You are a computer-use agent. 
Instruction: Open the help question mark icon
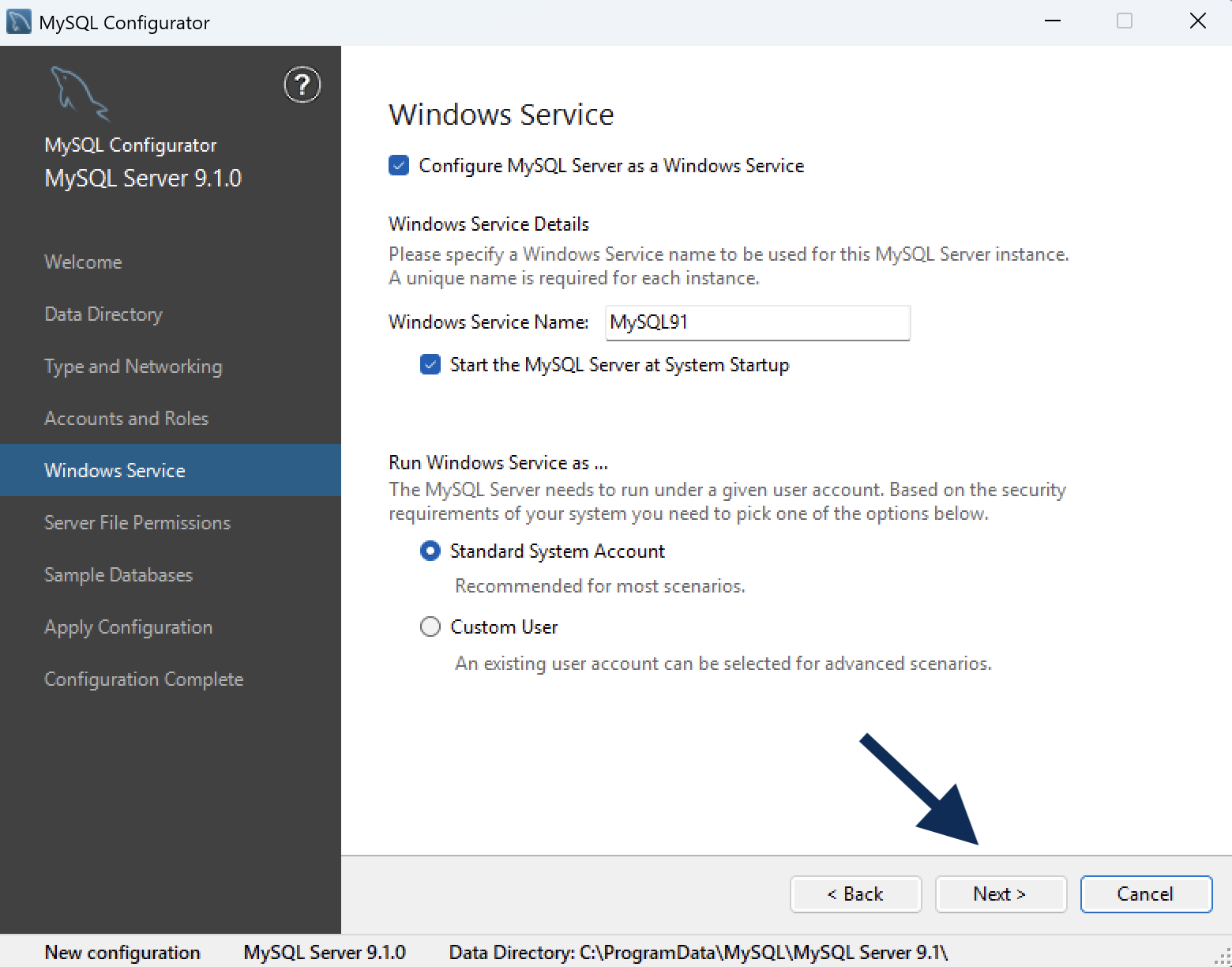pyautogui.click(x=302, y=85)
